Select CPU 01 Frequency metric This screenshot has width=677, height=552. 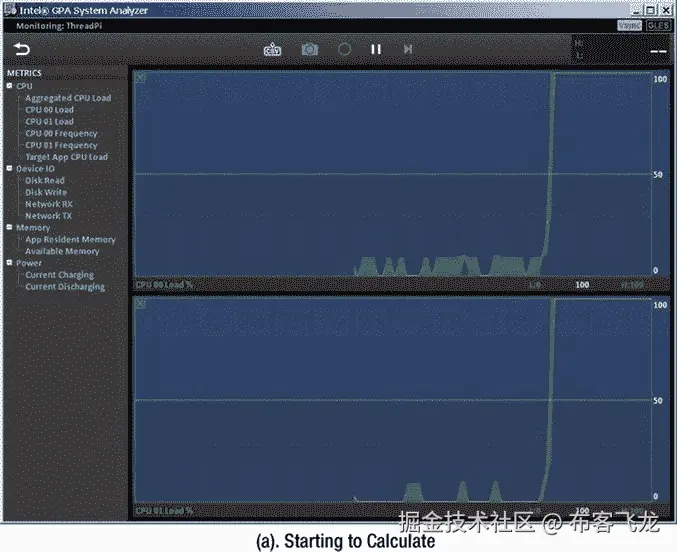pyautogui.click(x=61, y=145)
